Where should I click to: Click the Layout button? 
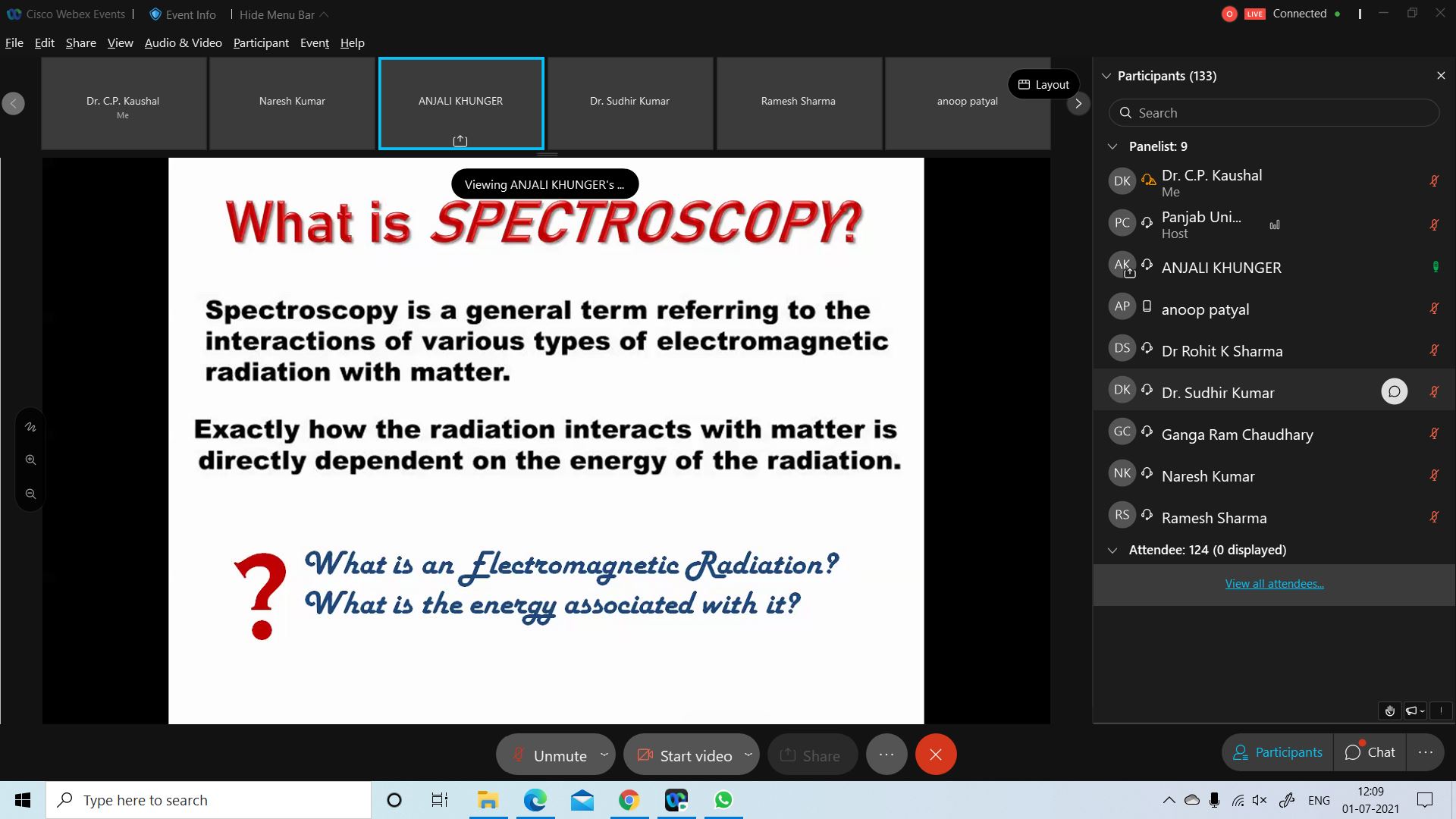pos(1043,84)
